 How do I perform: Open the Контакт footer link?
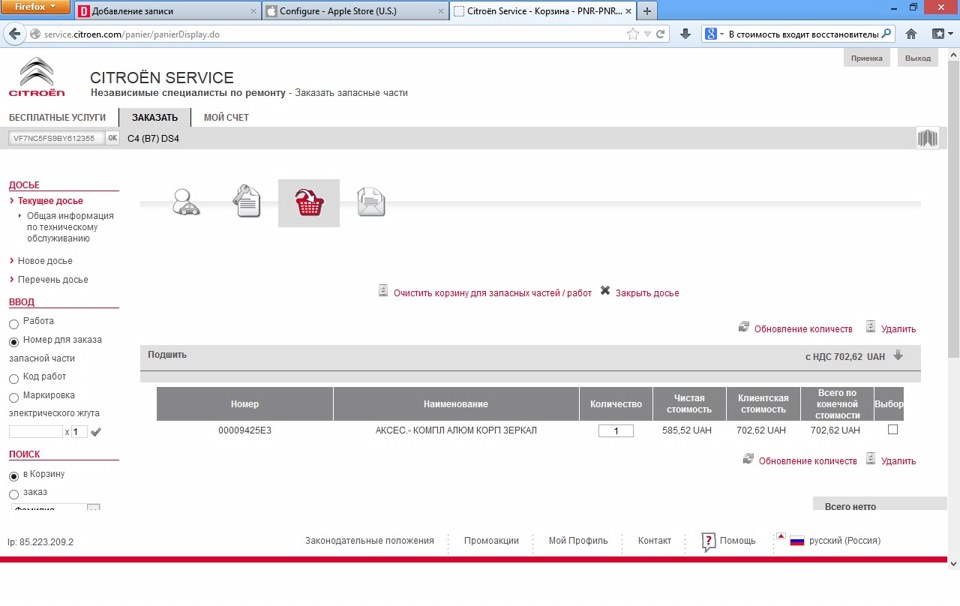[x=654, y=541]
